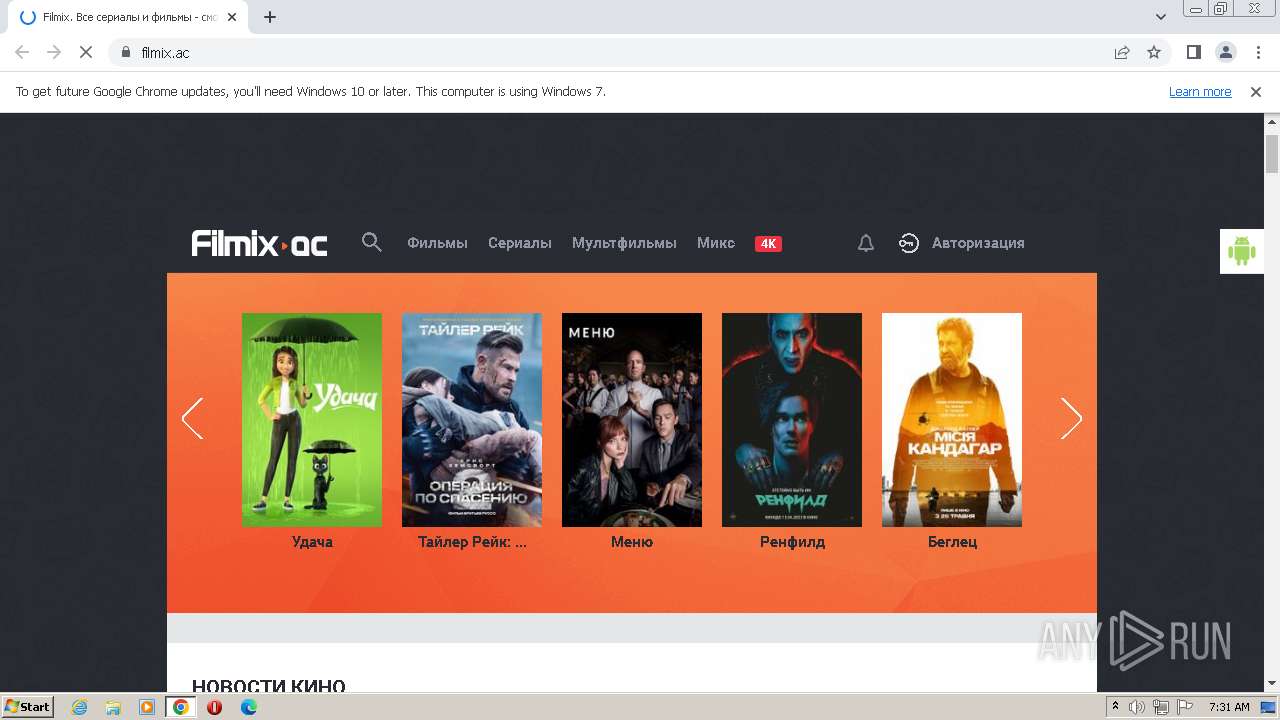Show hidden system tray icons
The width and height of the screenshot is (1280, 720).
point(1116,707)
